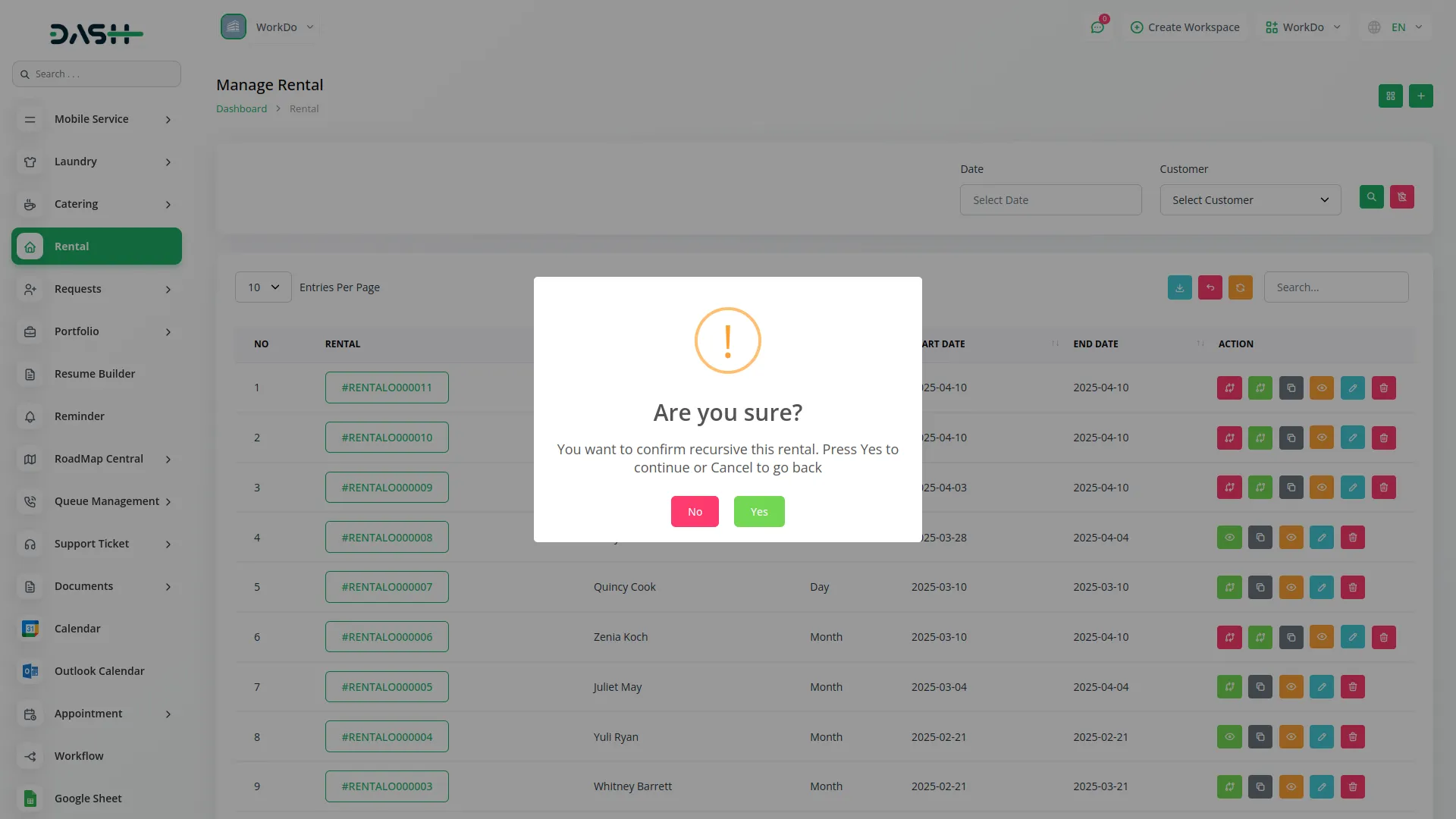
Task: Sort the table by END DATE column
Action: (x=1096, y=344)
